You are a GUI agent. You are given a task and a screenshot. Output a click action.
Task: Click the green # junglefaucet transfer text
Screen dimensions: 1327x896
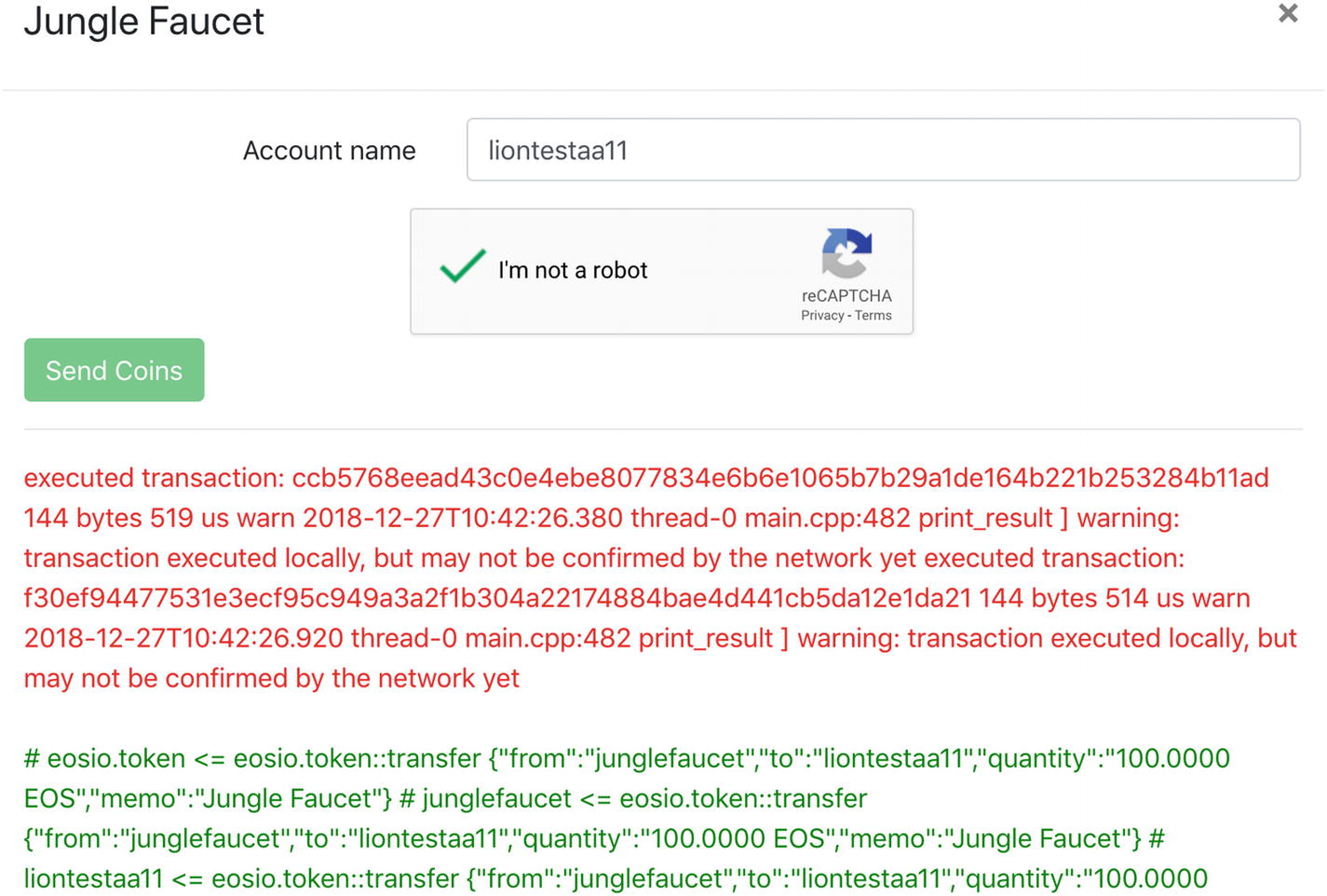[x=633, y=798]
